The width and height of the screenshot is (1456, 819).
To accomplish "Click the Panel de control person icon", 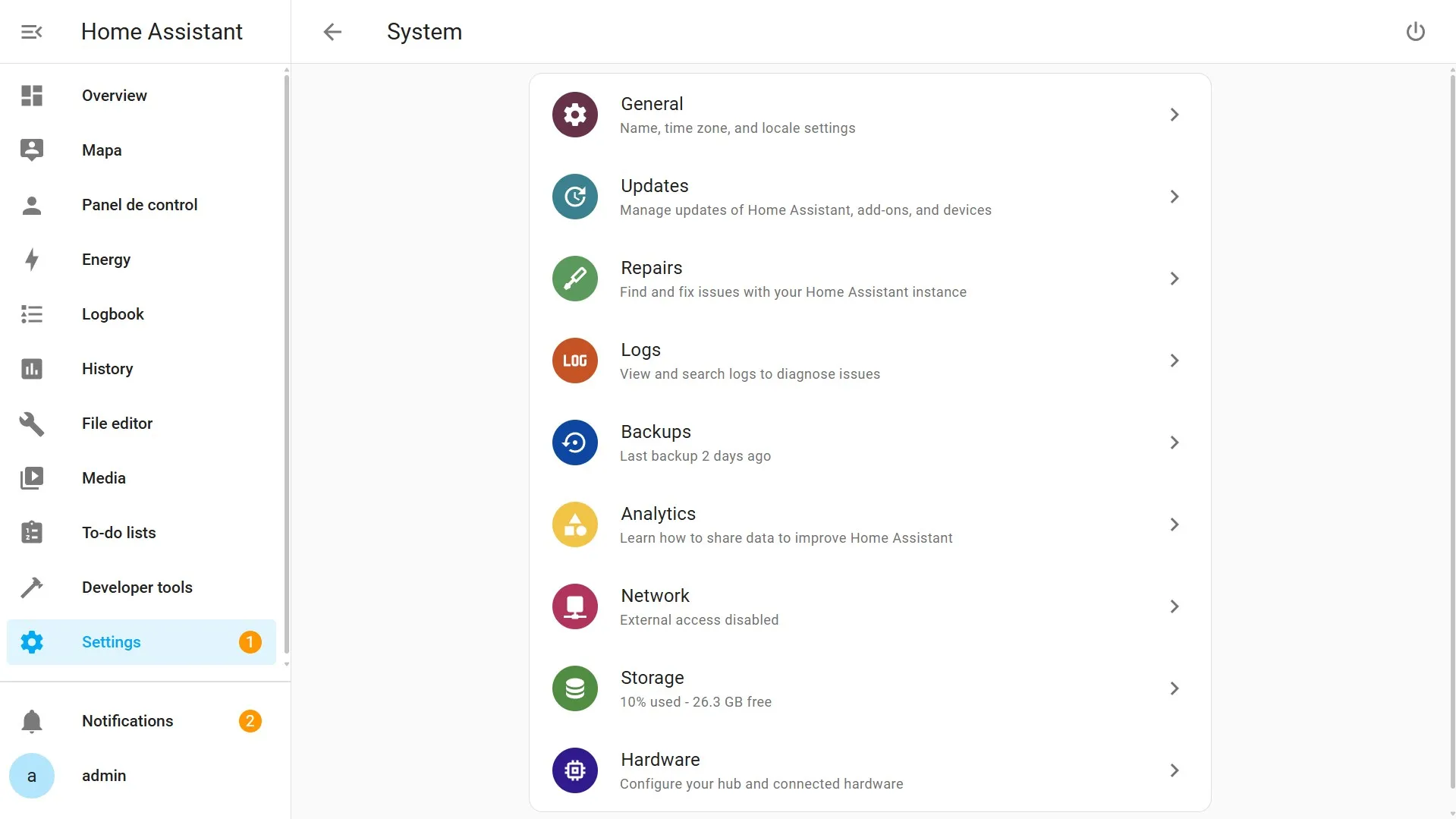I will 32,205.
